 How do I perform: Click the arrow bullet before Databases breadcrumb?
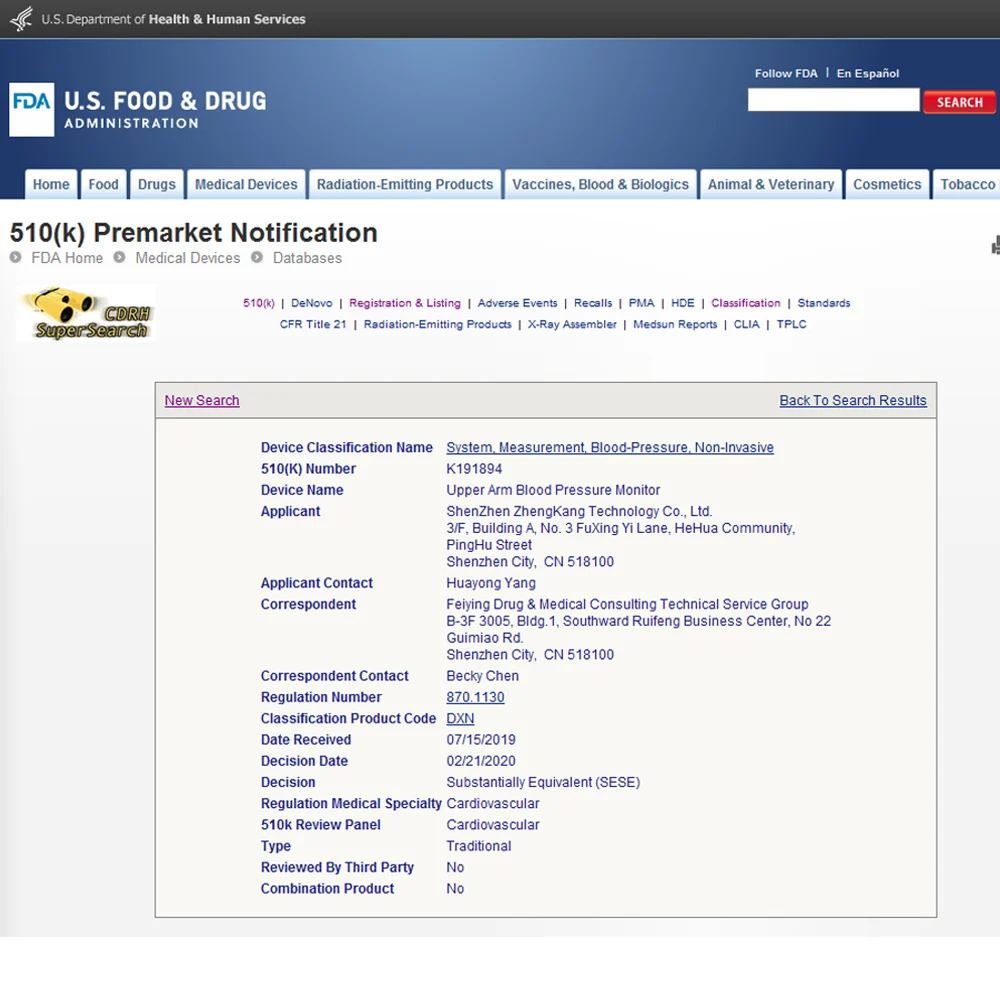click(x=257, y=257)
